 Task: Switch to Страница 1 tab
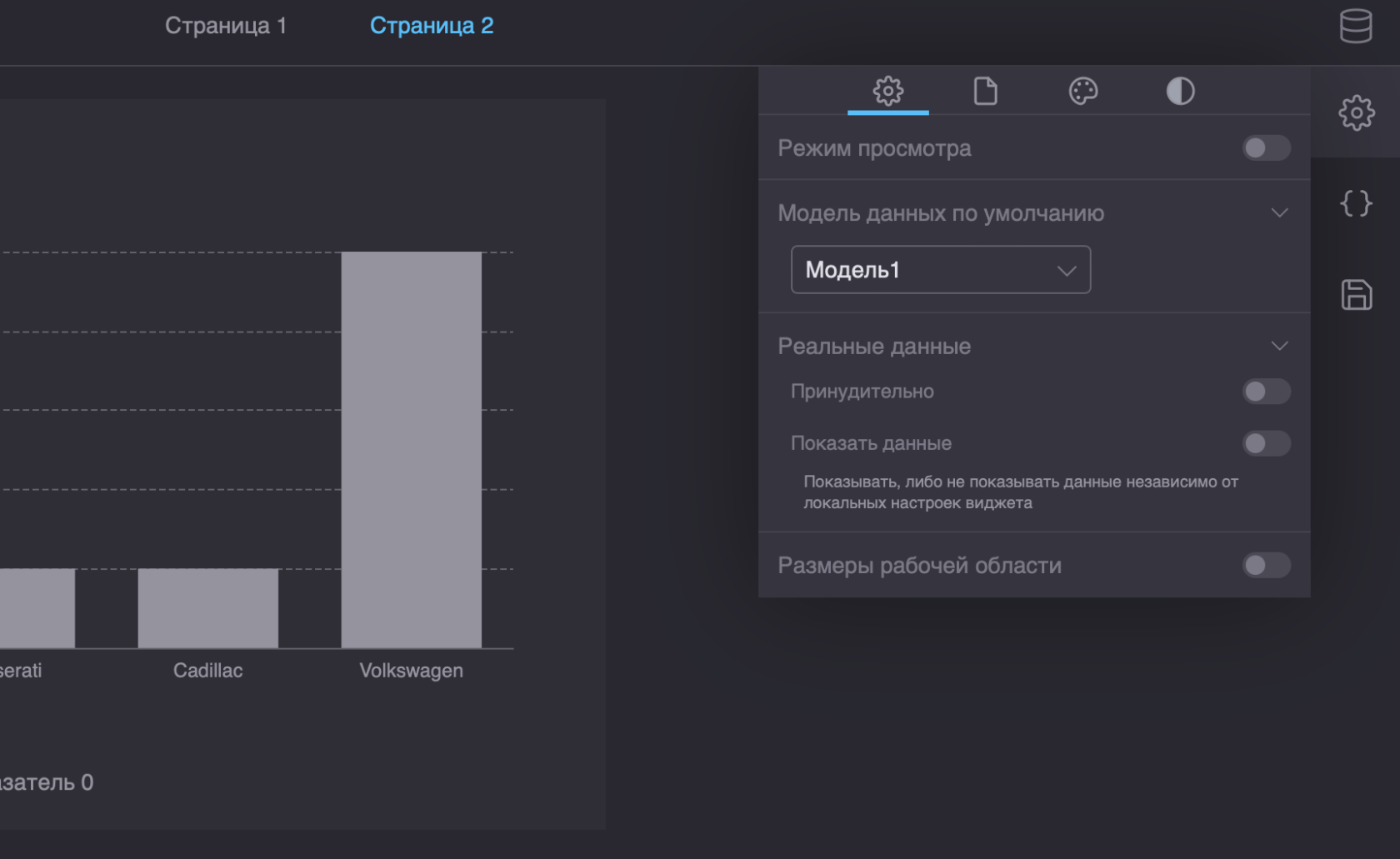[x=225, y=26]
